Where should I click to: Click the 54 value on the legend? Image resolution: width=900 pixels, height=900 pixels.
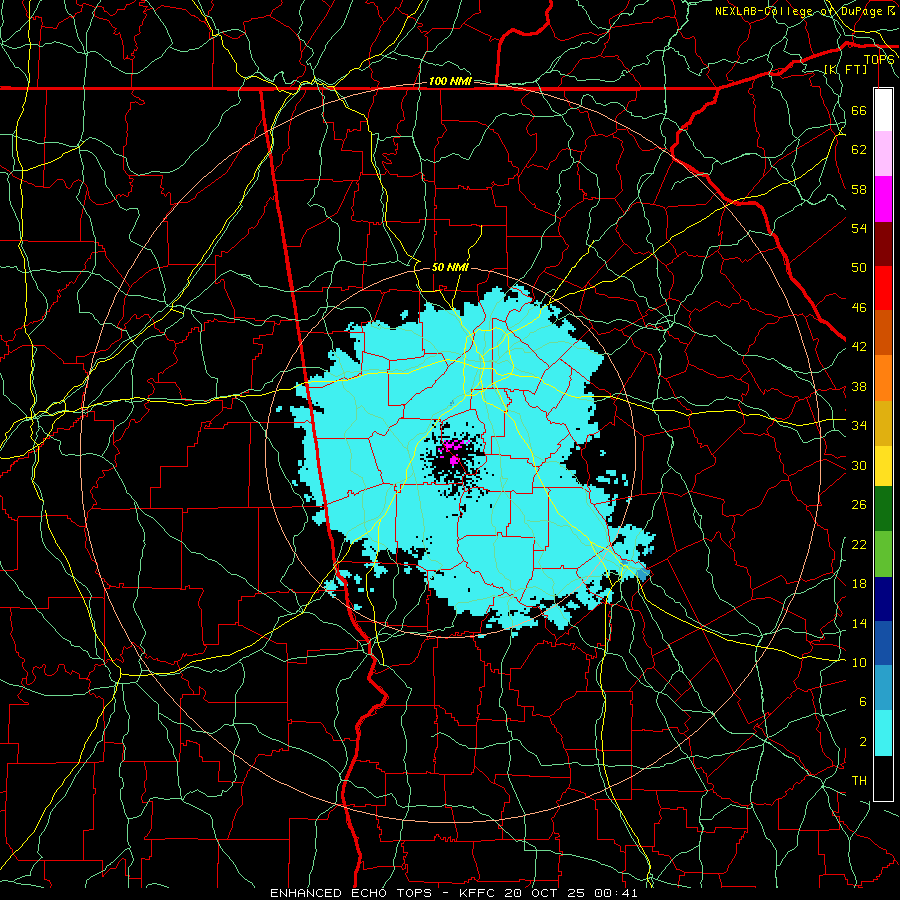tap(859, 228)
